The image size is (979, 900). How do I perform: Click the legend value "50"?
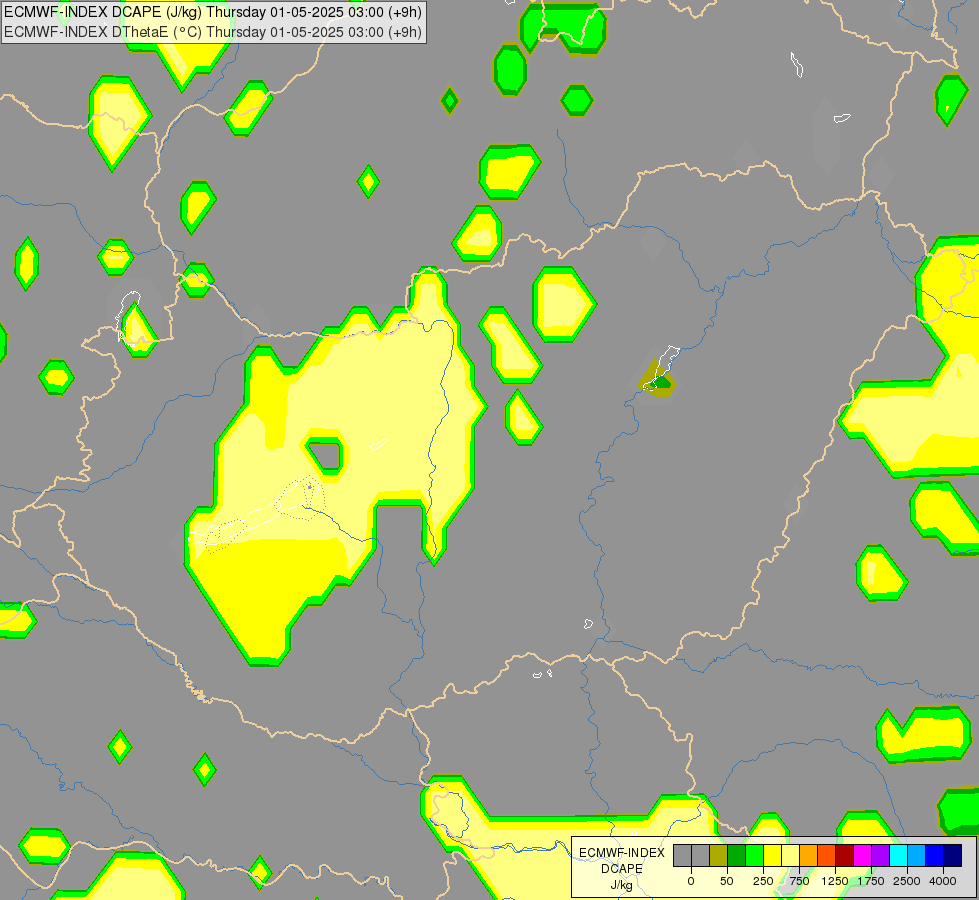coord(727,881)
